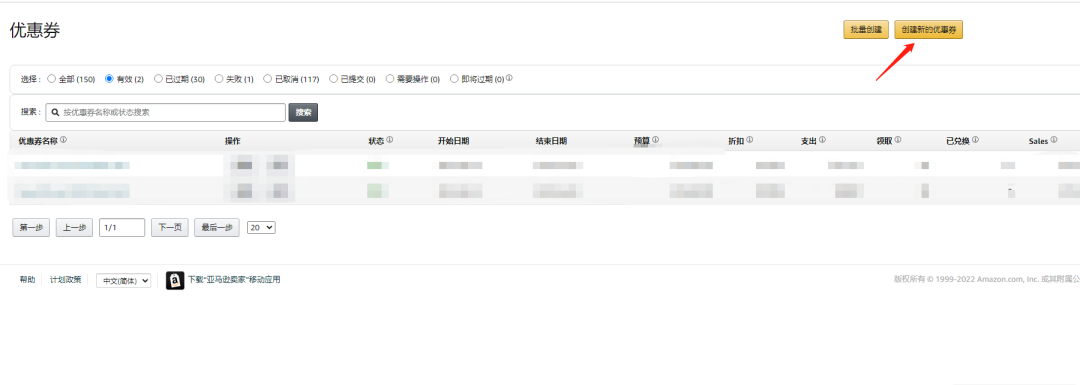Click the info icon beside 折扣 header
The image size is (1080, 385).
pos(749,140)
